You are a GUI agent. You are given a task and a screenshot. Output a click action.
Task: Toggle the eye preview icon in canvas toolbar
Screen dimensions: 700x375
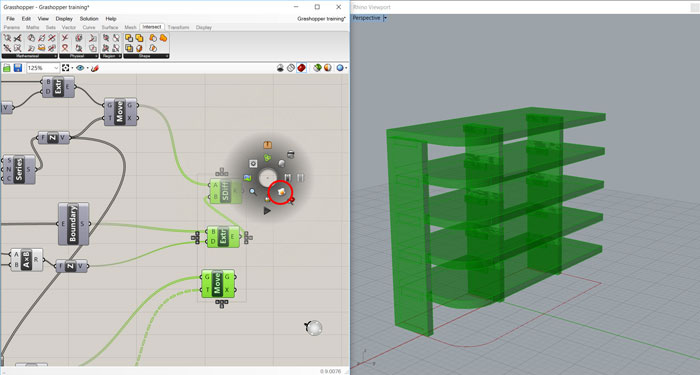(x=80, y=68)
